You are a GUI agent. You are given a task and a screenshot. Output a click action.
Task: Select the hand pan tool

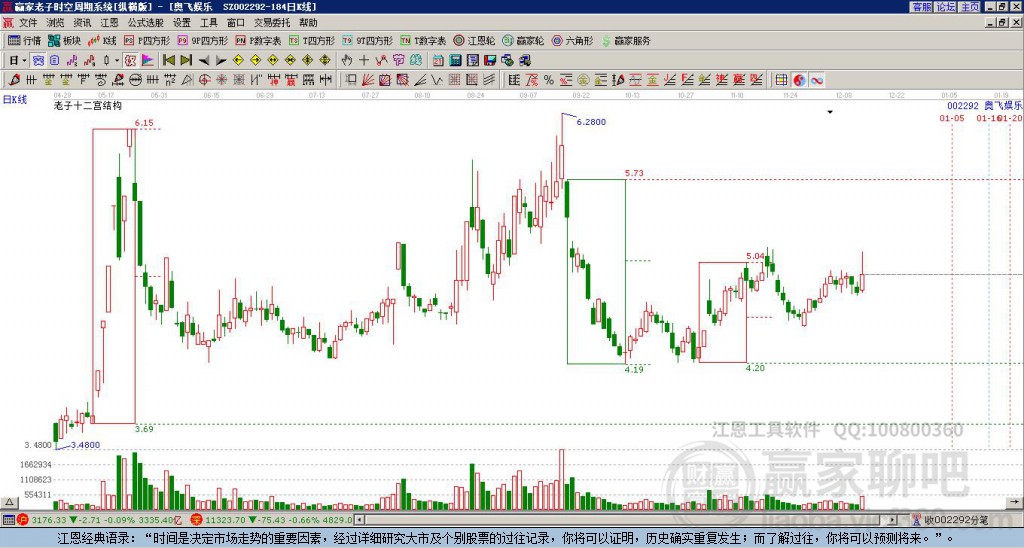347,60
